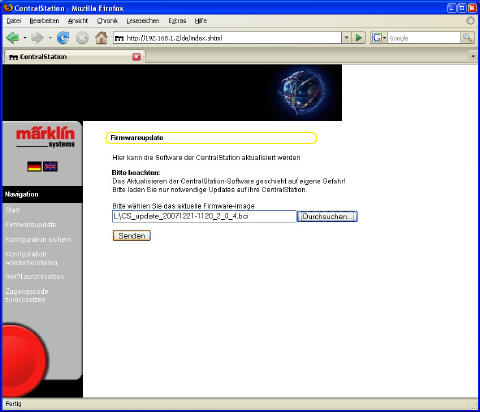This screenshot has width=480, height=412.
Task: Click the Stop loading icon
Action: pyautogui.click(x=82, y=38)
